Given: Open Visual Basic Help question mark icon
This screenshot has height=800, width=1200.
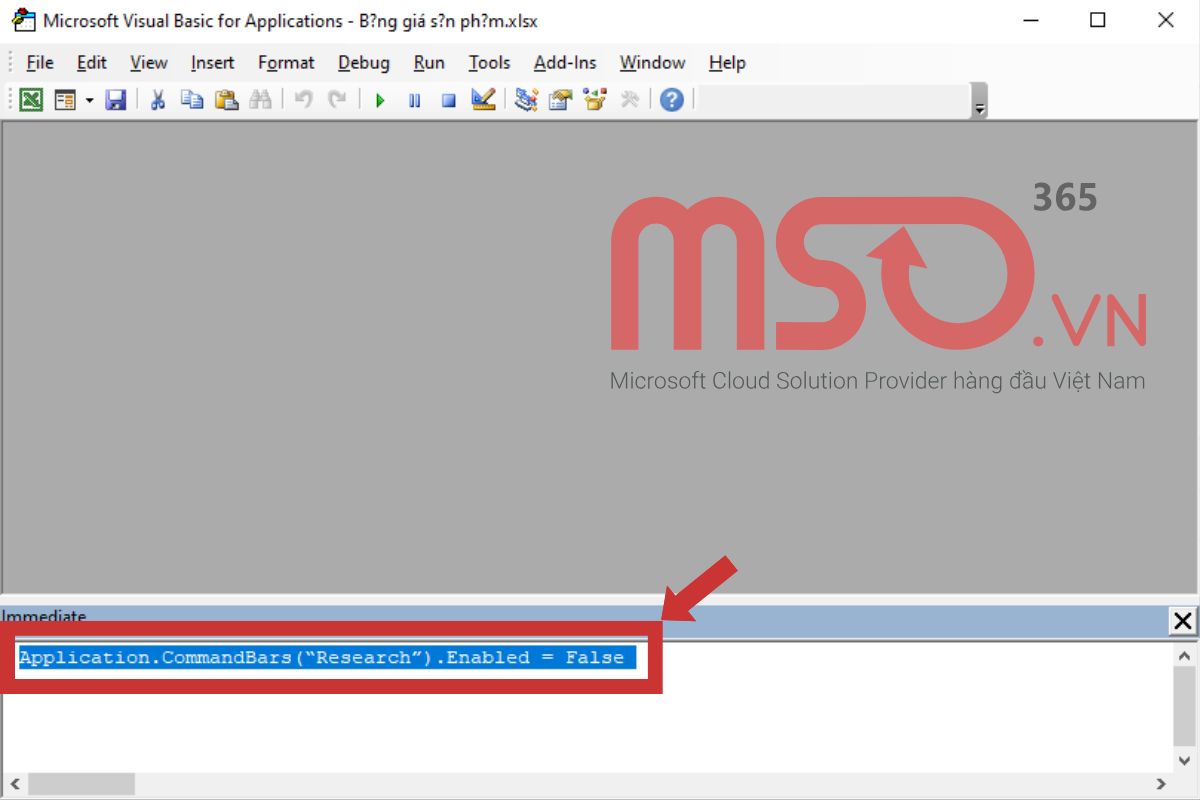Looking at the screenshot, I should [672, 100].
